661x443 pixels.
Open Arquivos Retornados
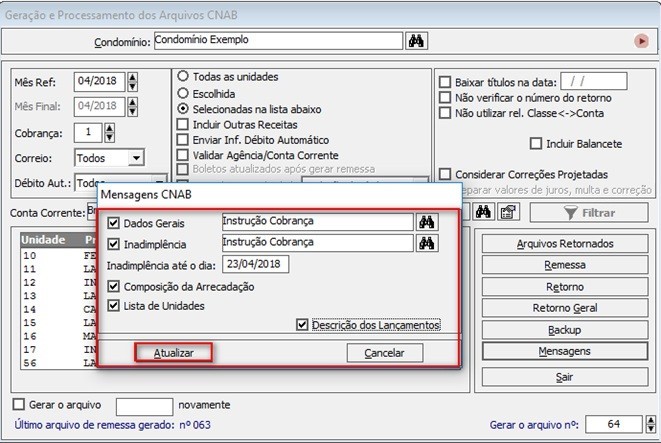tap(565, 244)
